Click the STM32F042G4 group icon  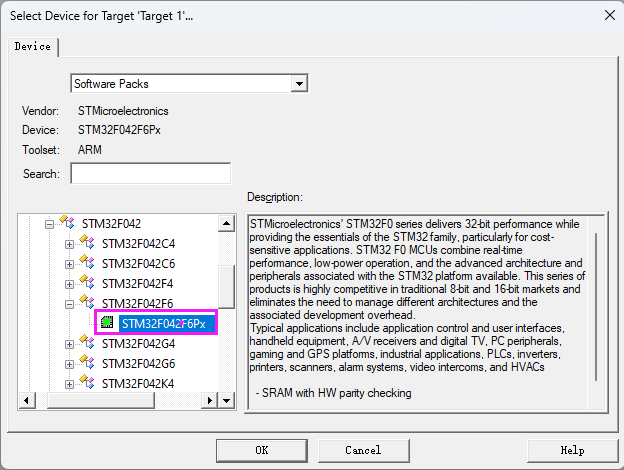coord(87,341)
